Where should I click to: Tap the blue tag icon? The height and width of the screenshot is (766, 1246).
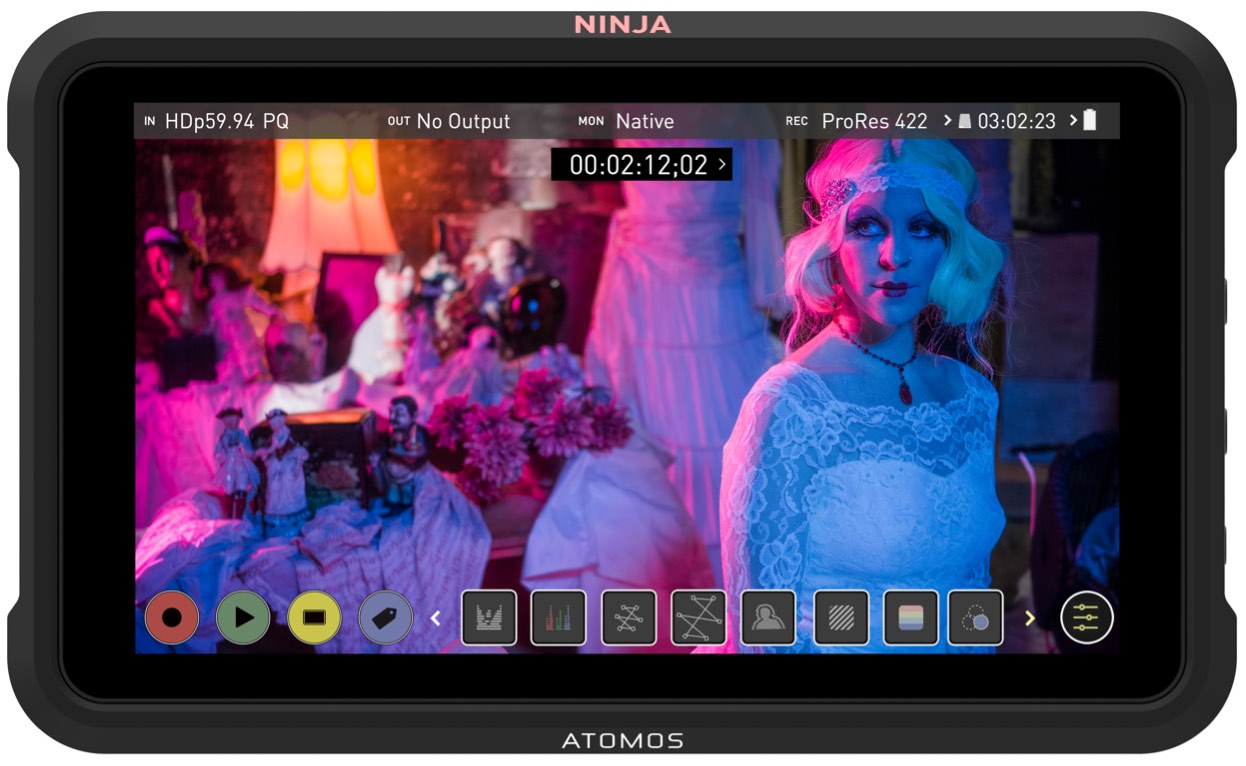pyautogui.click(x=386, y=618)
